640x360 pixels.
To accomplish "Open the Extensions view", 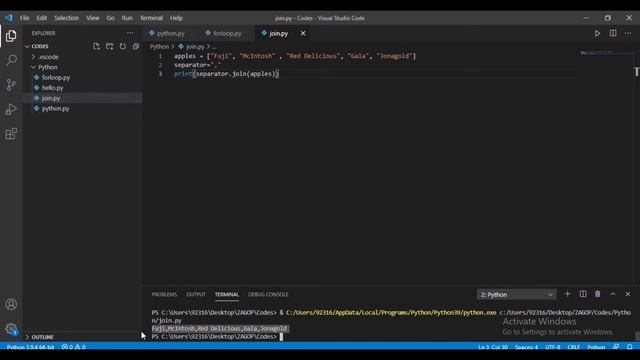I will pyautogui.click(x=11, y=134).
